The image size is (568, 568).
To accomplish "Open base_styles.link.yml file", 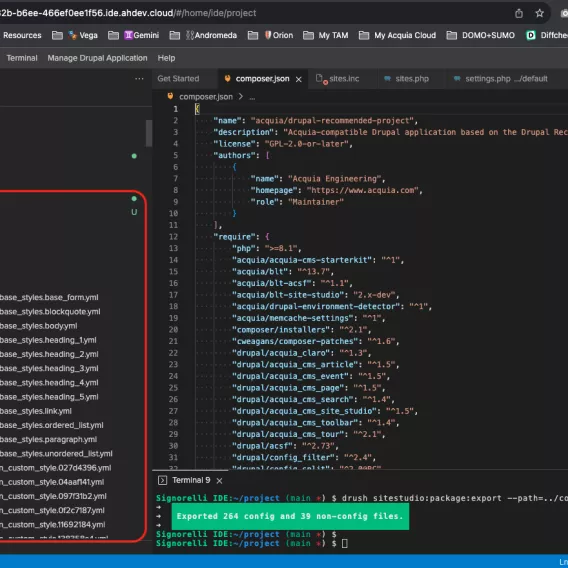I will (x=36, y=411).
